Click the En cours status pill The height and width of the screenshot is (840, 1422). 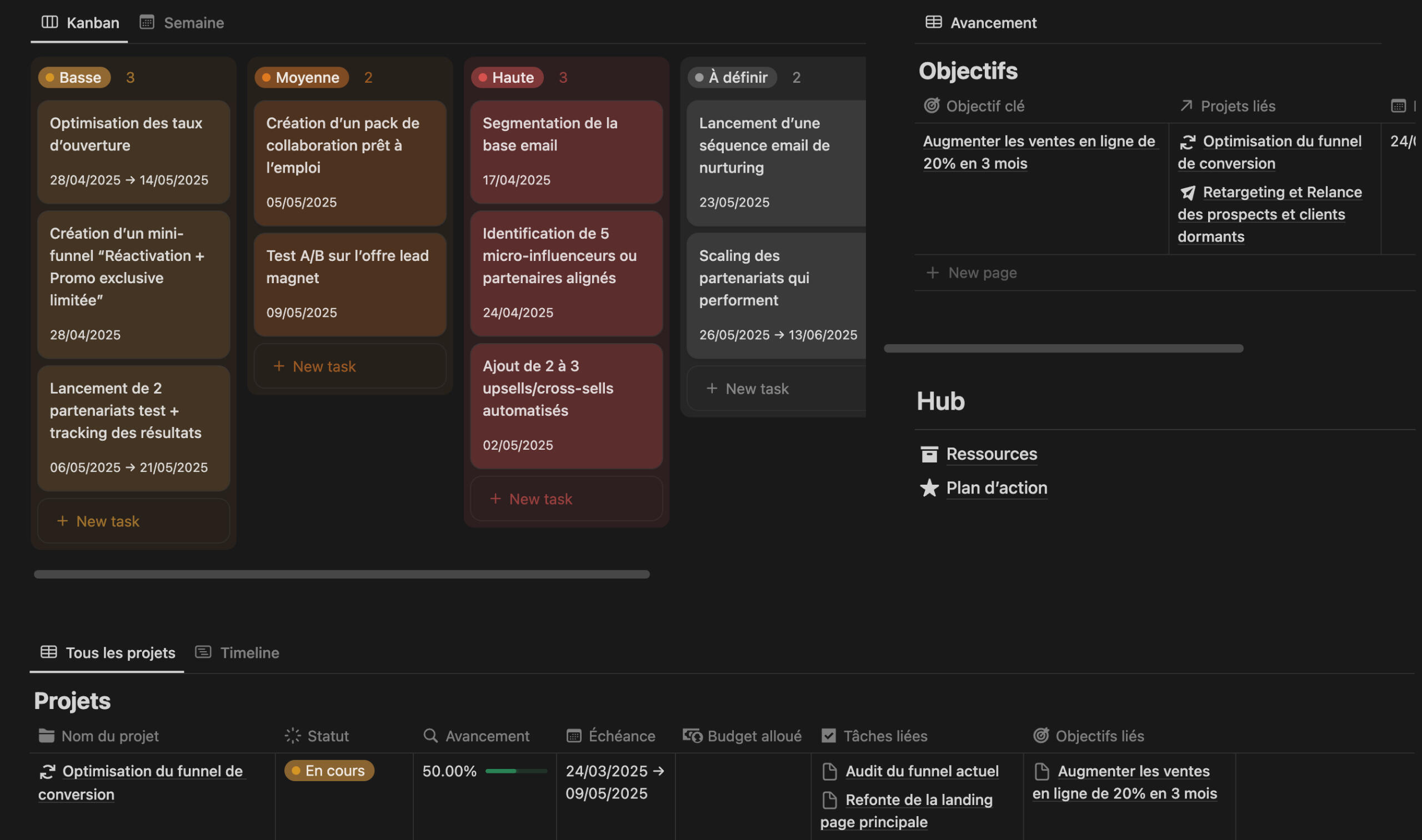coord(328,771)
